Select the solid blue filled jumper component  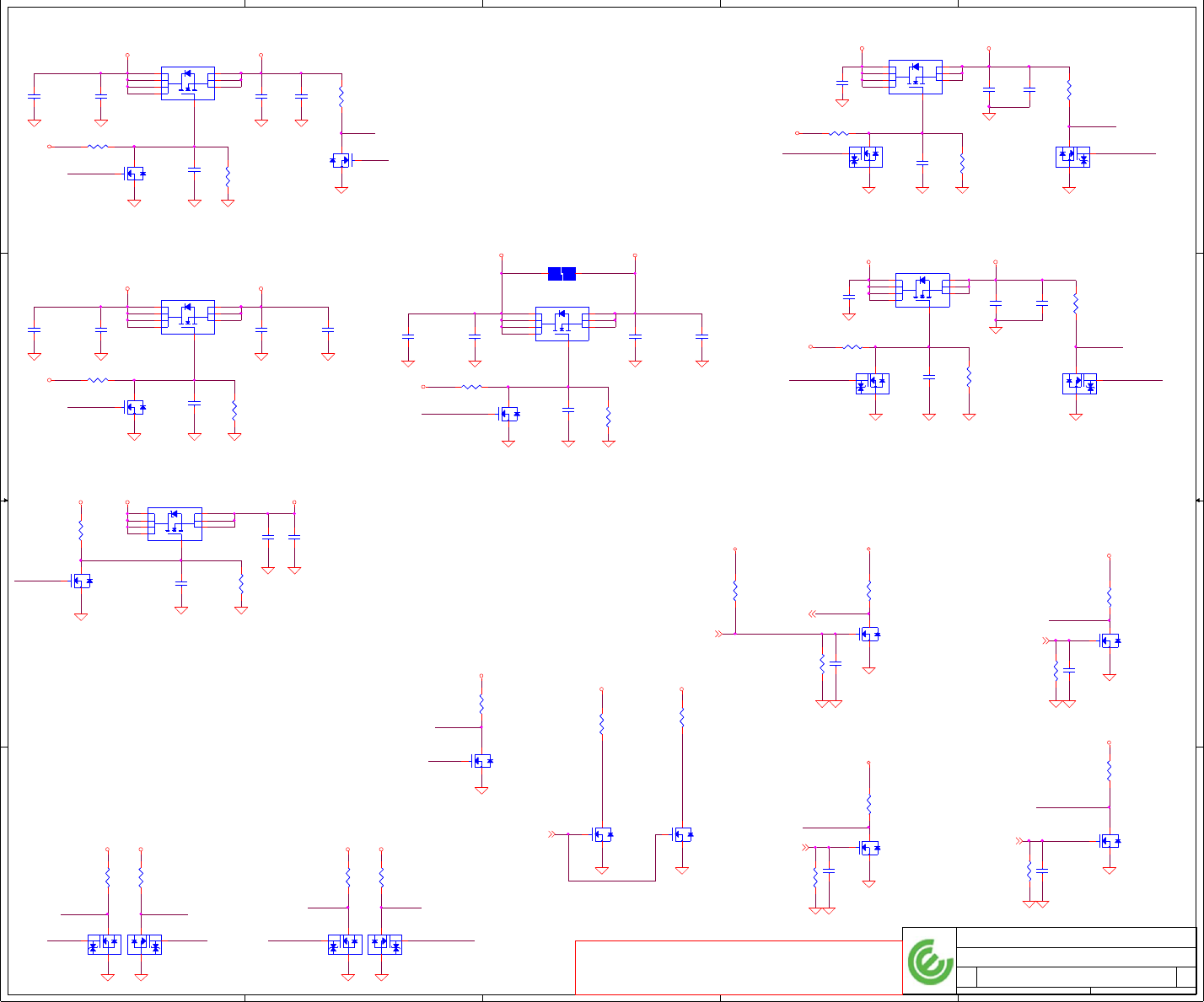tap(562, 273)
